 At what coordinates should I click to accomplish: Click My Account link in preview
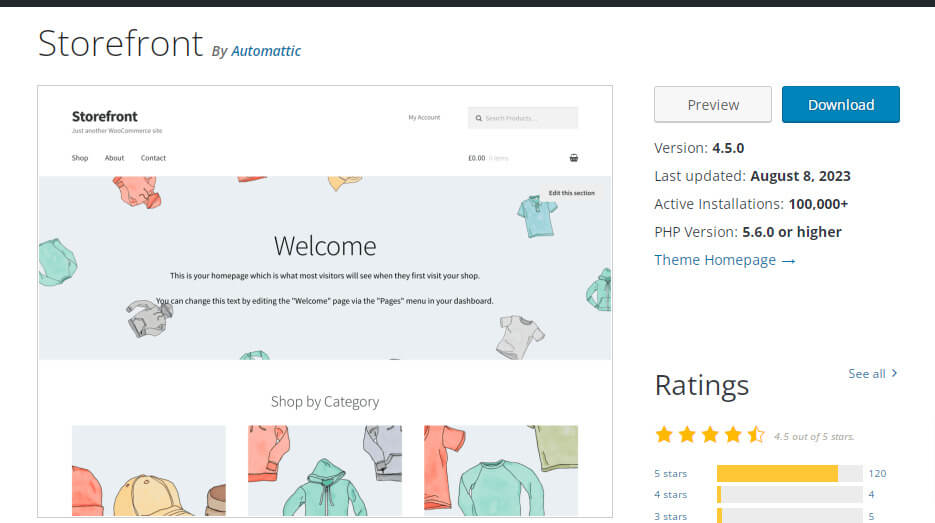pyautogui.click(x=424, y=118)
